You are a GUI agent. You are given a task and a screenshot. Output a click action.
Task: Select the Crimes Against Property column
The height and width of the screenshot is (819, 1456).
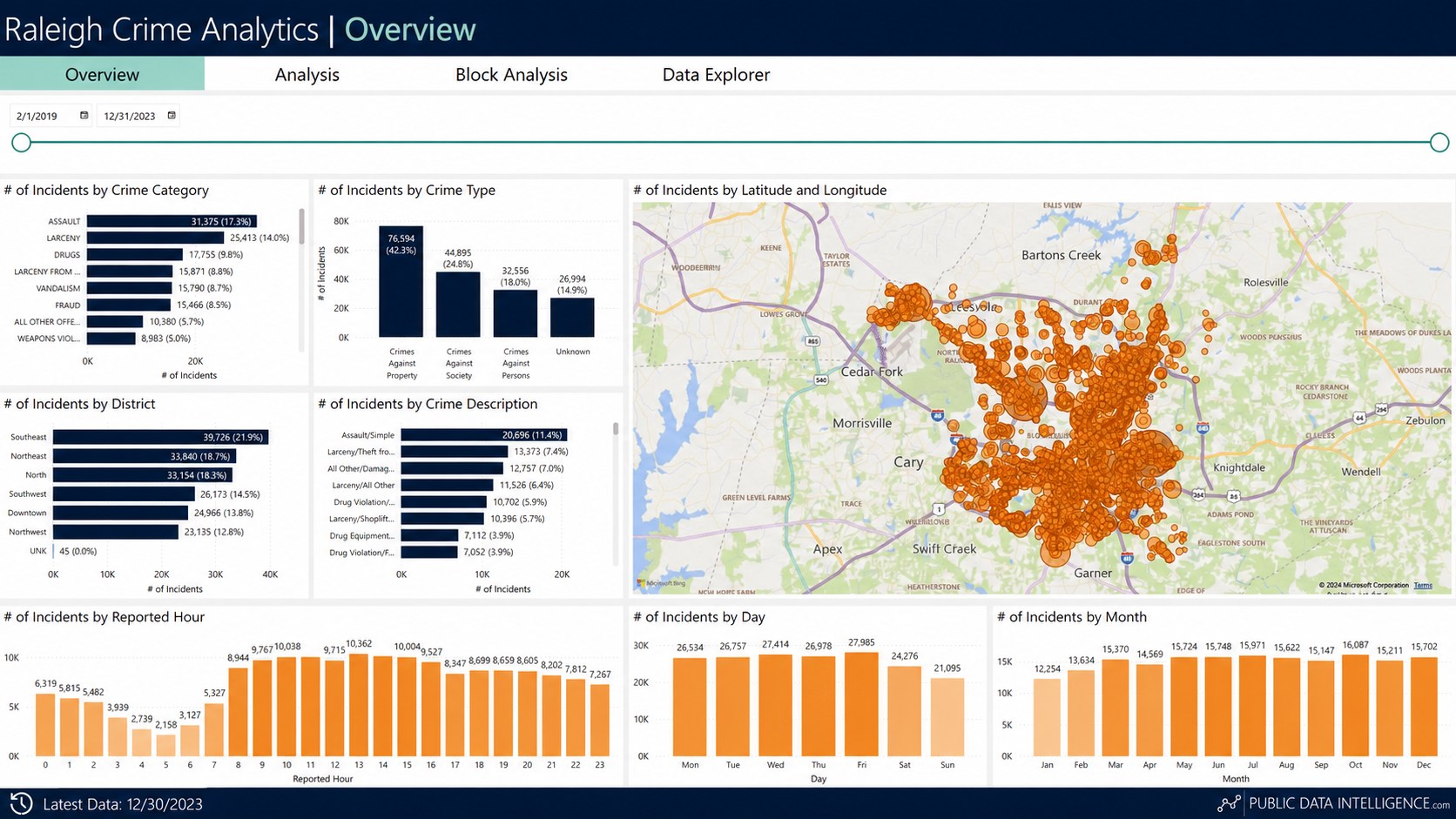coord(401,281)
